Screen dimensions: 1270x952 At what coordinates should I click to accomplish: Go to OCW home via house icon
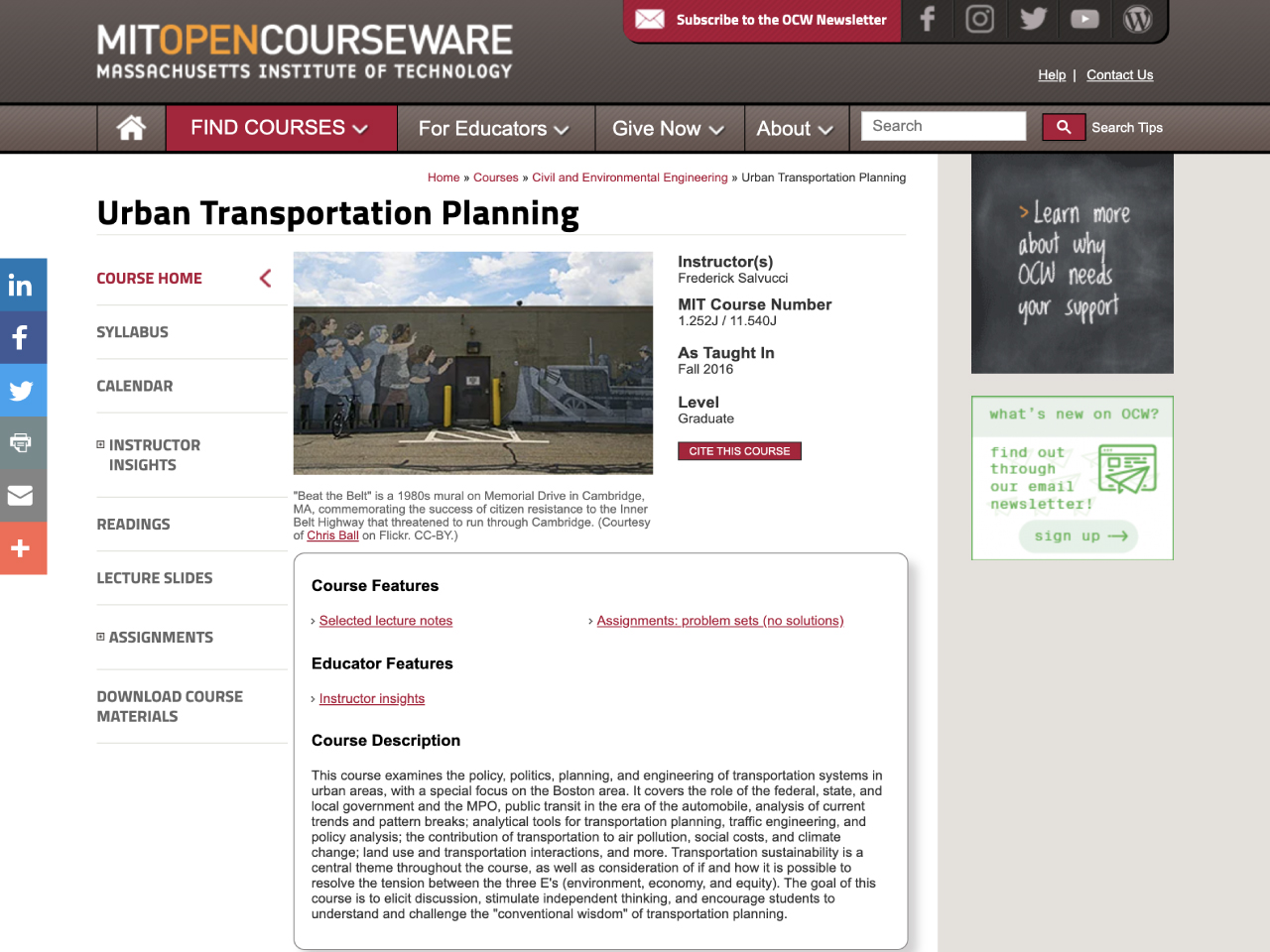131,128
